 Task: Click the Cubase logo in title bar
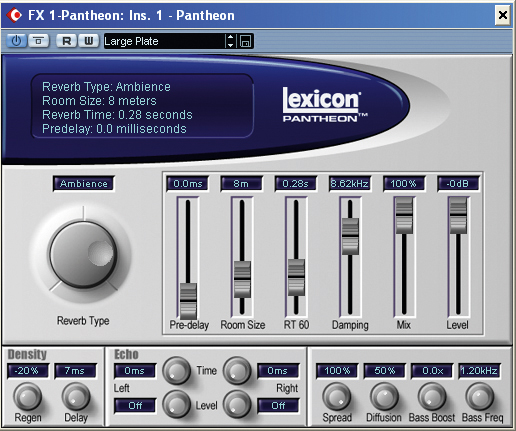[x=14, y=15]
